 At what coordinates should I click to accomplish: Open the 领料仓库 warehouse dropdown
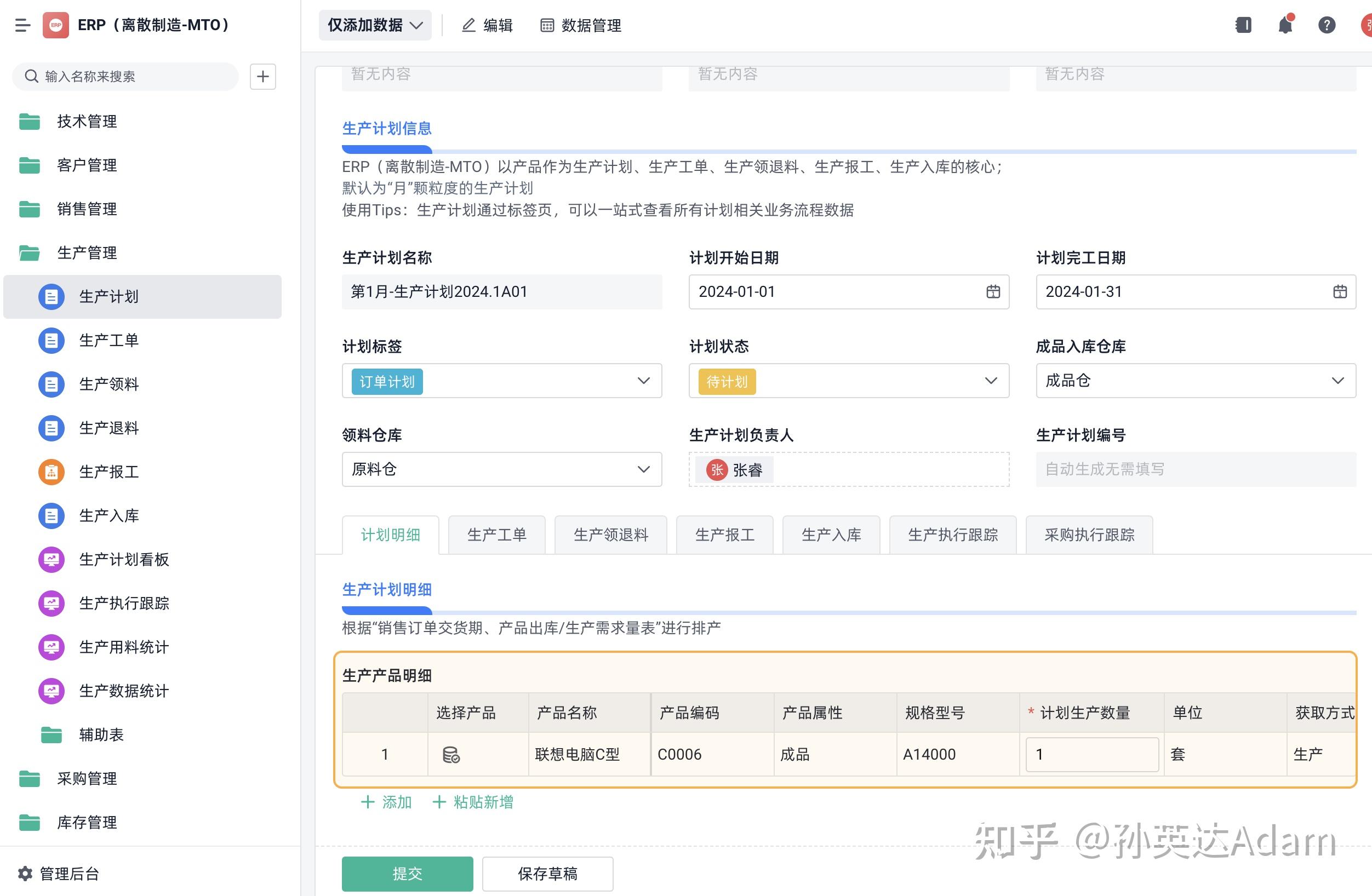[x=643, y=469]
